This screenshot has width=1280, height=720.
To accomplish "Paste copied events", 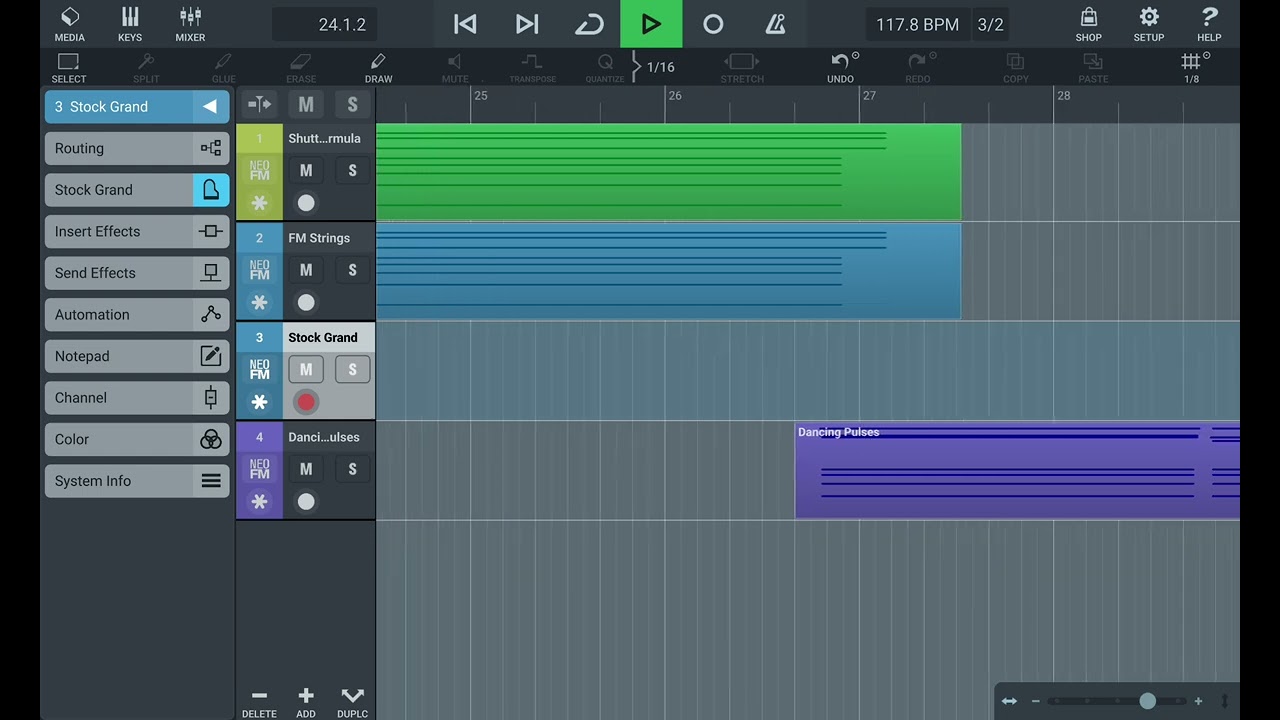I will coord(1093,68).
